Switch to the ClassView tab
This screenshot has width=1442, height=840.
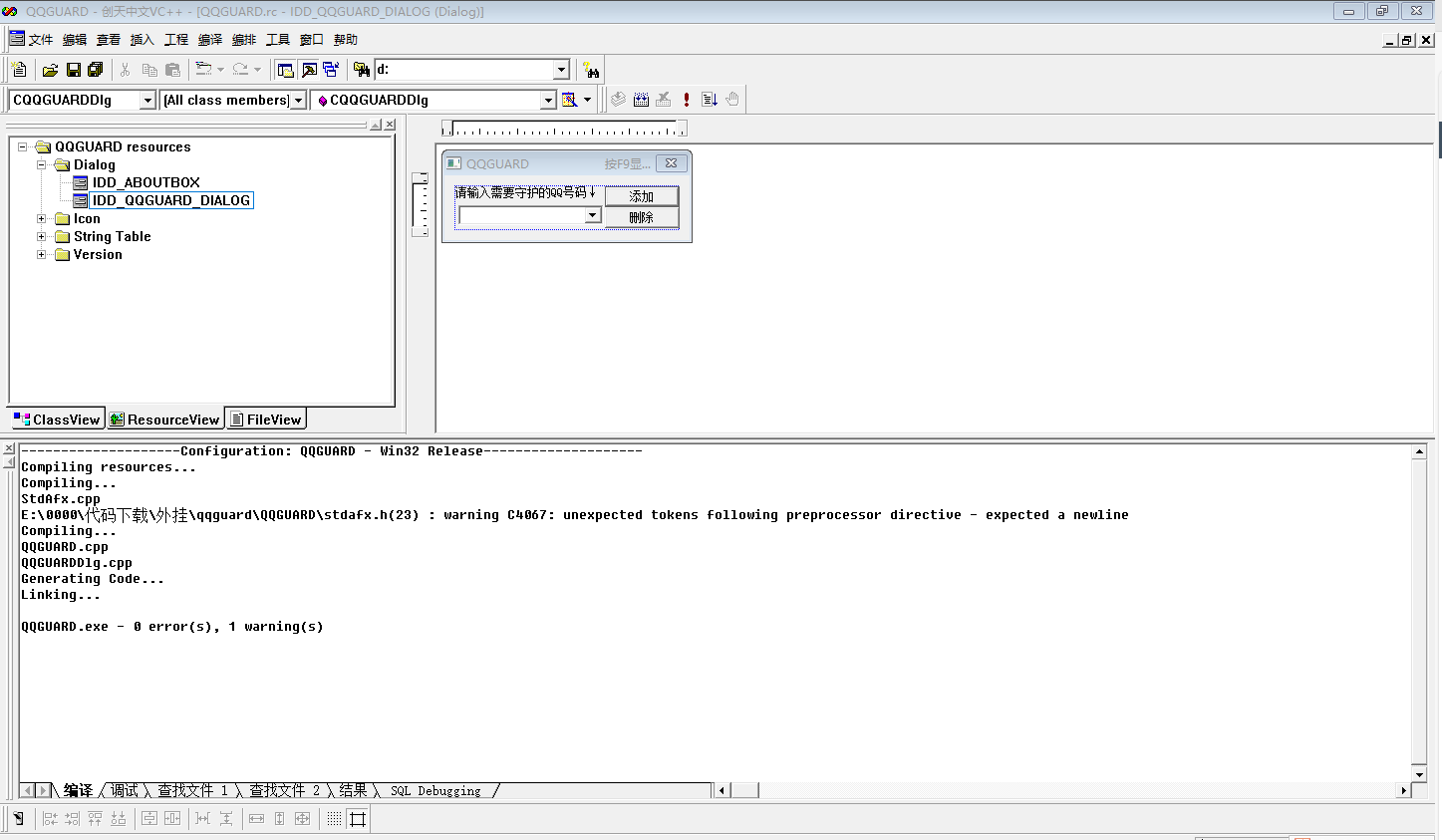[x=57, y=420]
